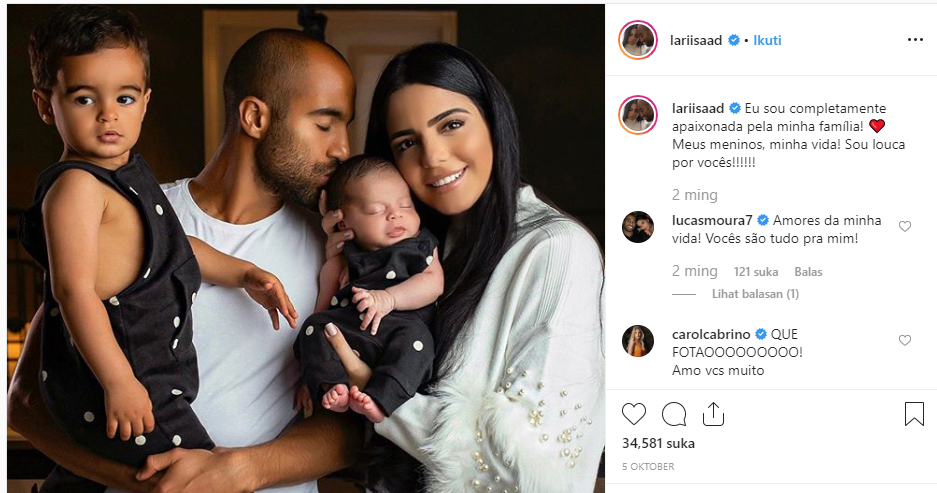Open the three-dot more options menu
937x493 pixels.
click(x=915, y=39)
